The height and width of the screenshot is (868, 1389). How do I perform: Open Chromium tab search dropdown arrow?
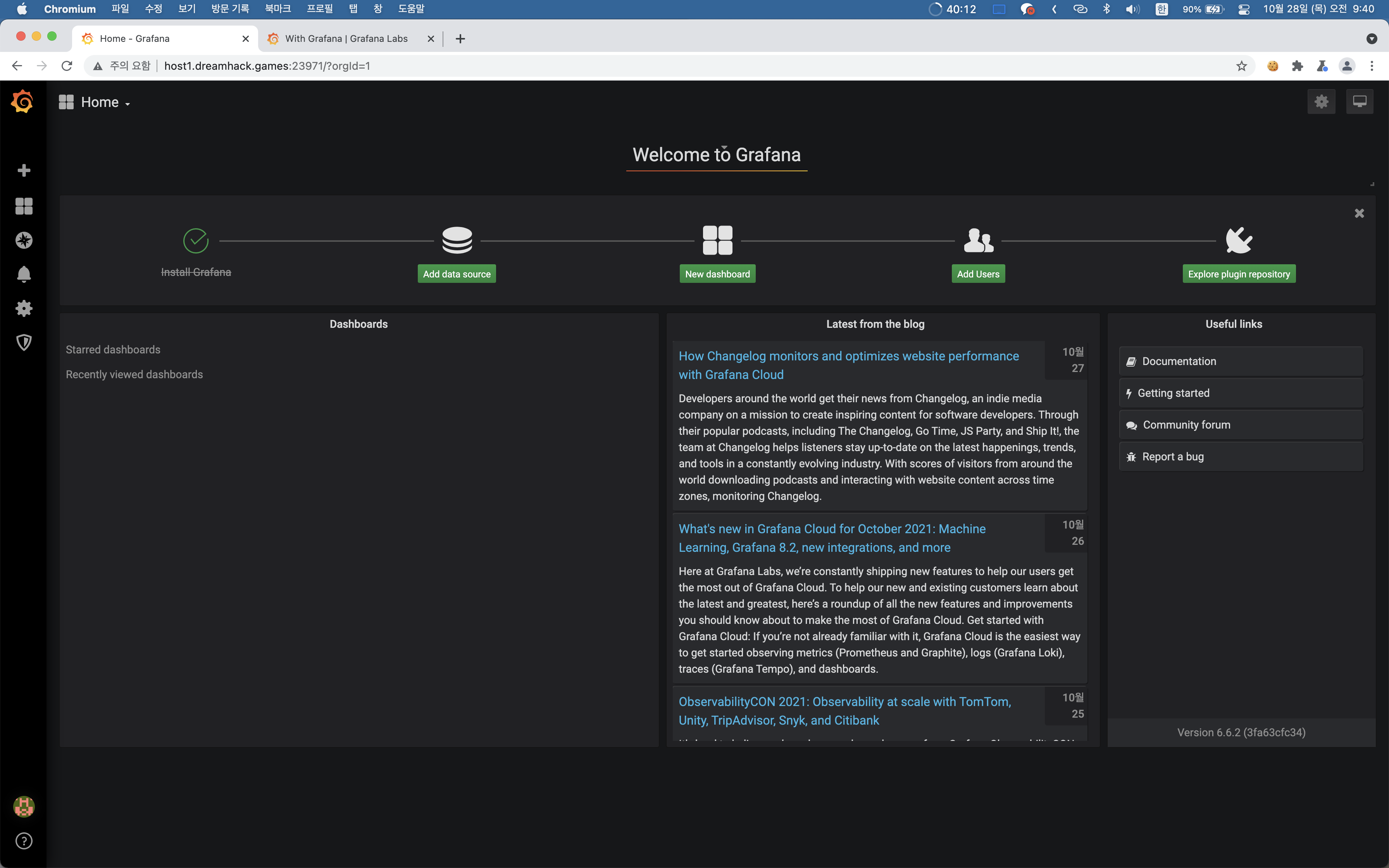pos(1371,38)
